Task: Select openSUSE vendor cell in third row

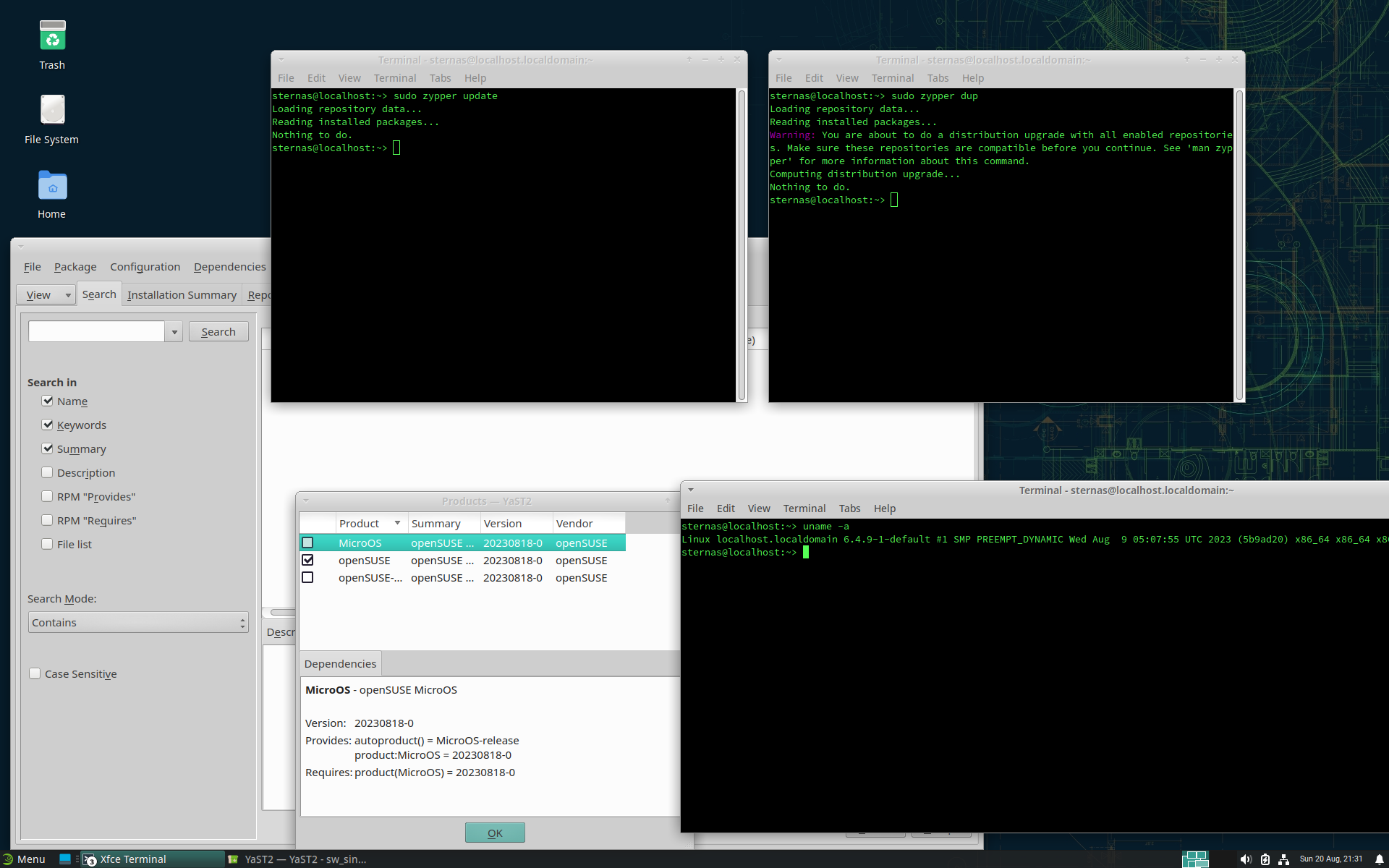Action: coord(581,577)
